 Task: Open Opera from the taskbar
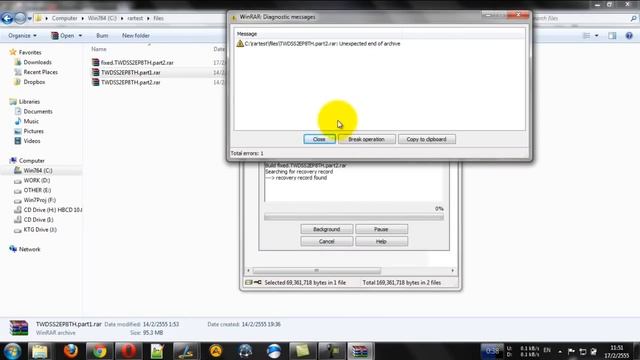[129, 351]
